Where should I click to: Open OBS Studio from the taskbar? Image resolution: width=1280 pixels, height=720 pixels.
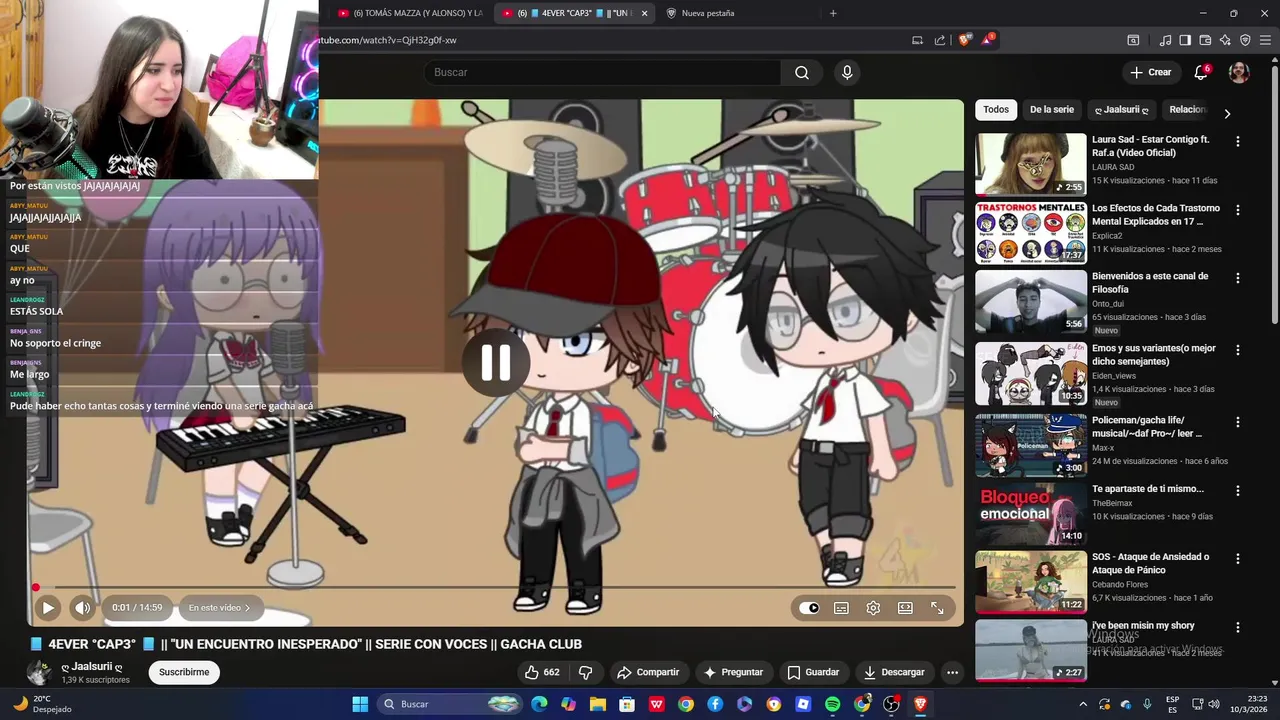click(891, 704)
